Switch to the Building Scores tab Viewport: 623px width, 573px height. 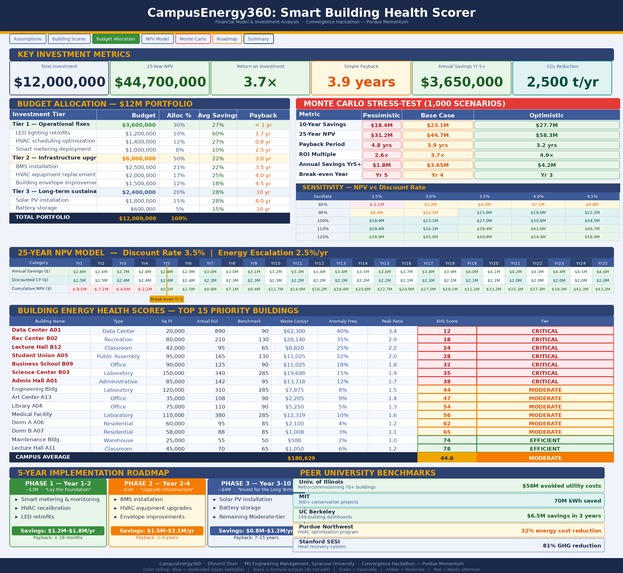tap(69, 39)
